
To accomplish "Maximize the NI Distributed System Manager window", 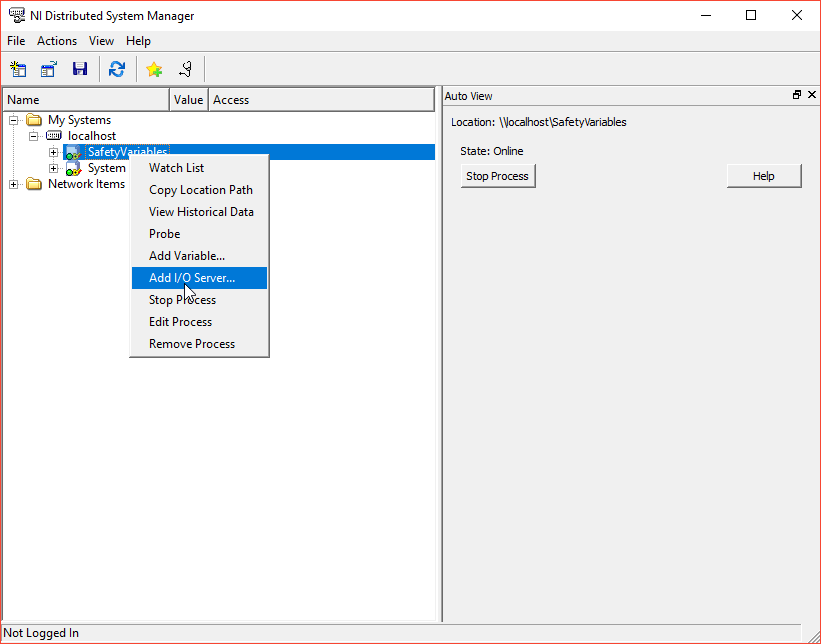I will pos(751,15).
